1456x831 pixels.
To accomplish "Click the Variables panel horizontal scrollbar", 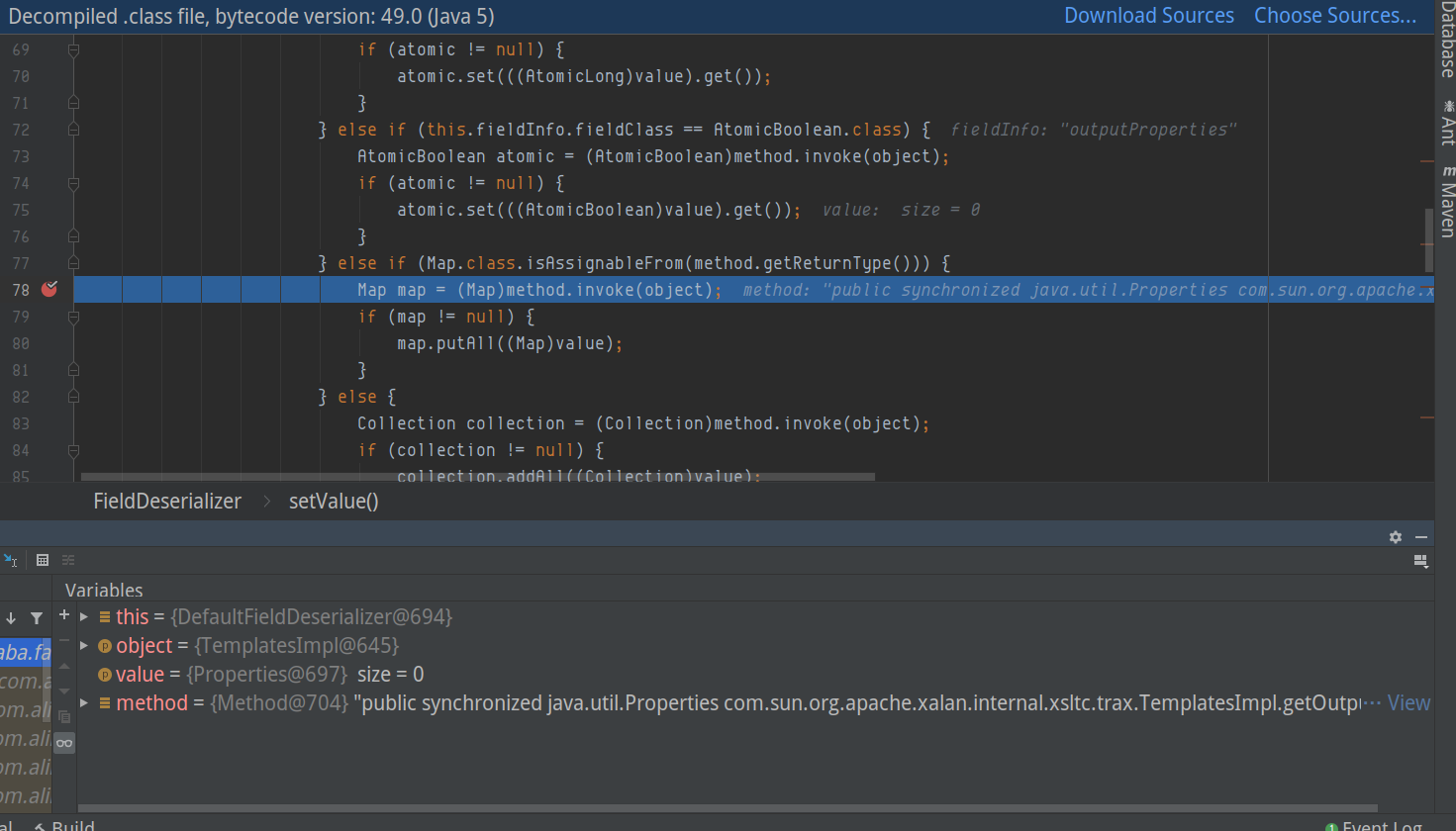I will coord(728,808).
